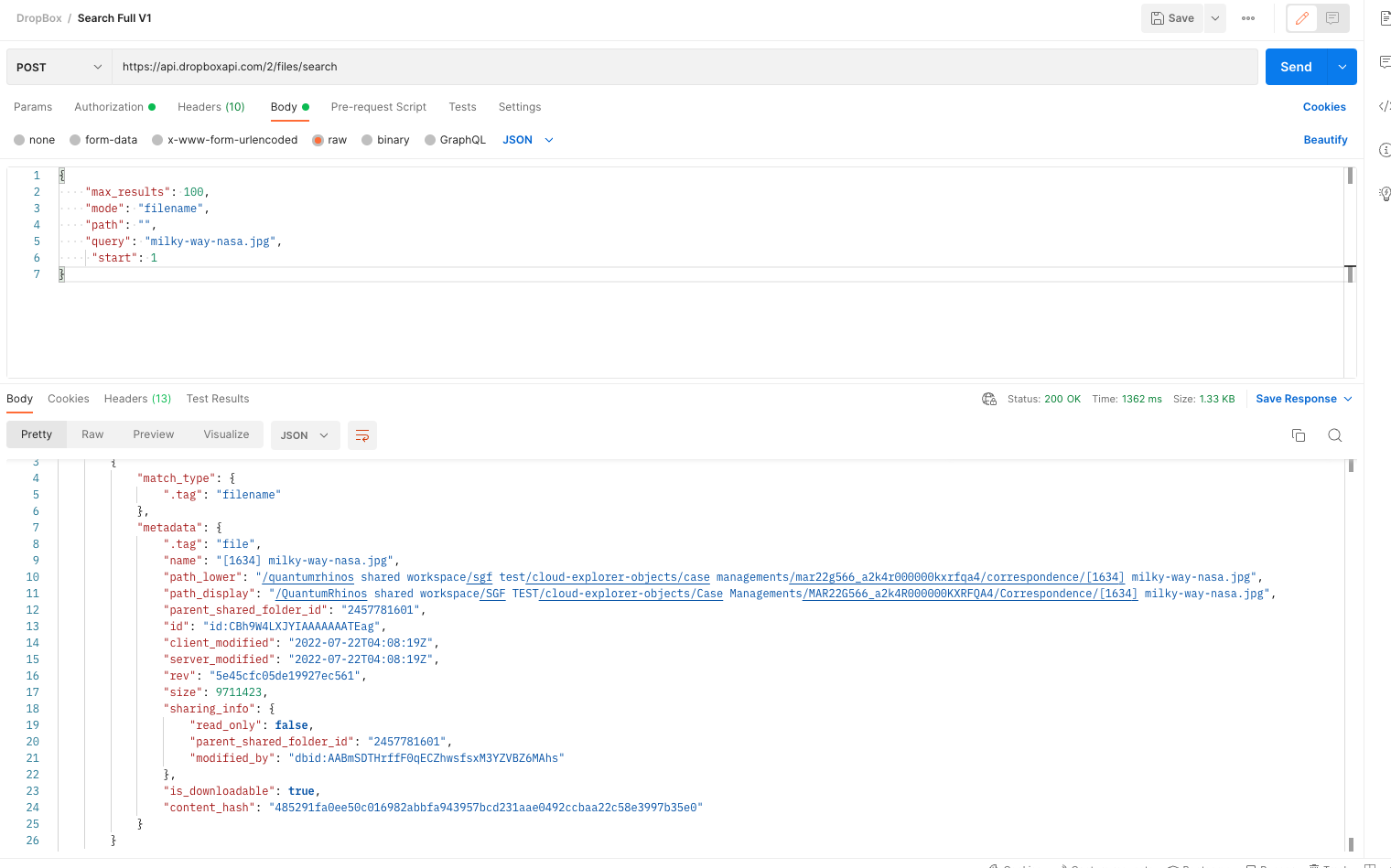1391x868 pixels.
Task: Click the 'Size: 1.33 KB' text
Action: 1204,399
